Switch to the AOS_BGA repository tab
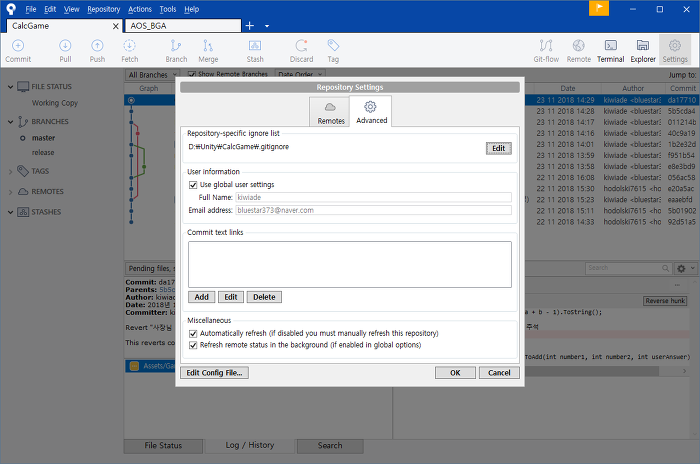700x464 pixels. coord(183,26)
